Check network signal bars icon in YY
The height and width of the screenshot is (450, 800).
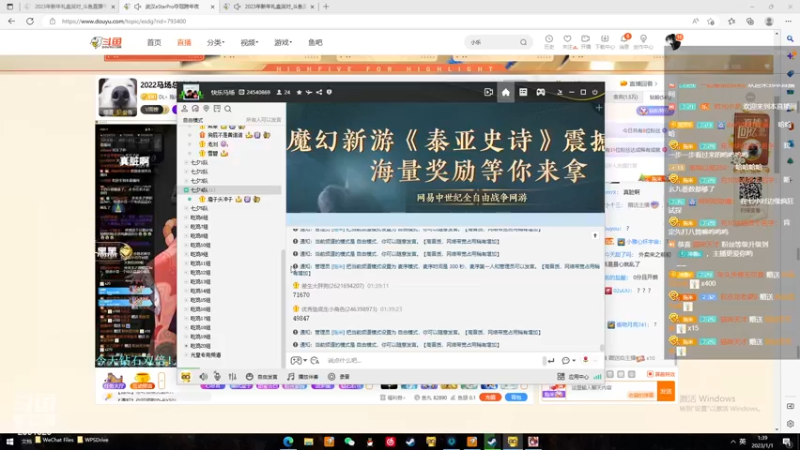point(597,377)
